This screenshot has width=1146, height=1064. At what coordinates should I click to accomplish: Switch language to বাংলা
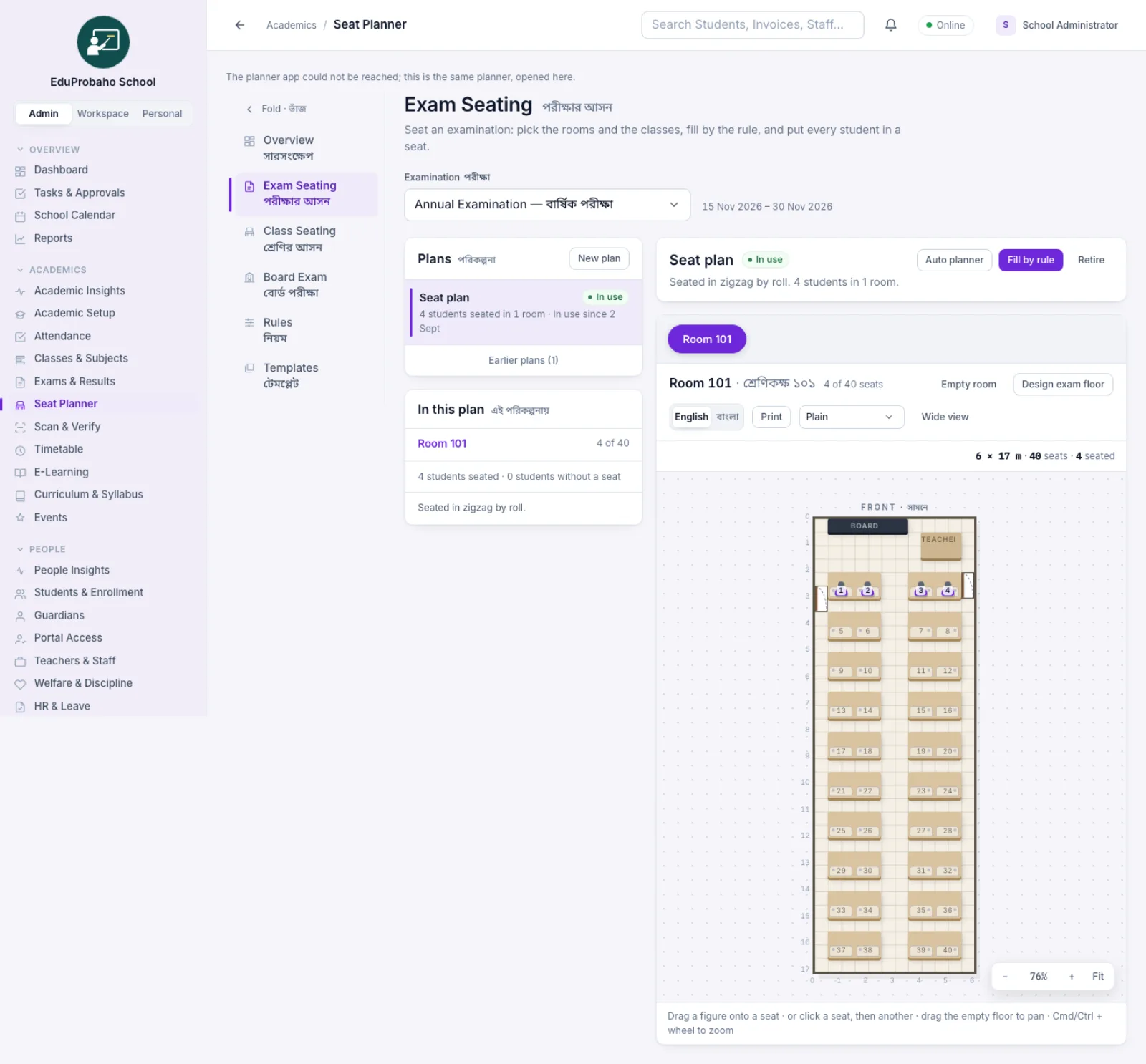click(x=727, y=417)
